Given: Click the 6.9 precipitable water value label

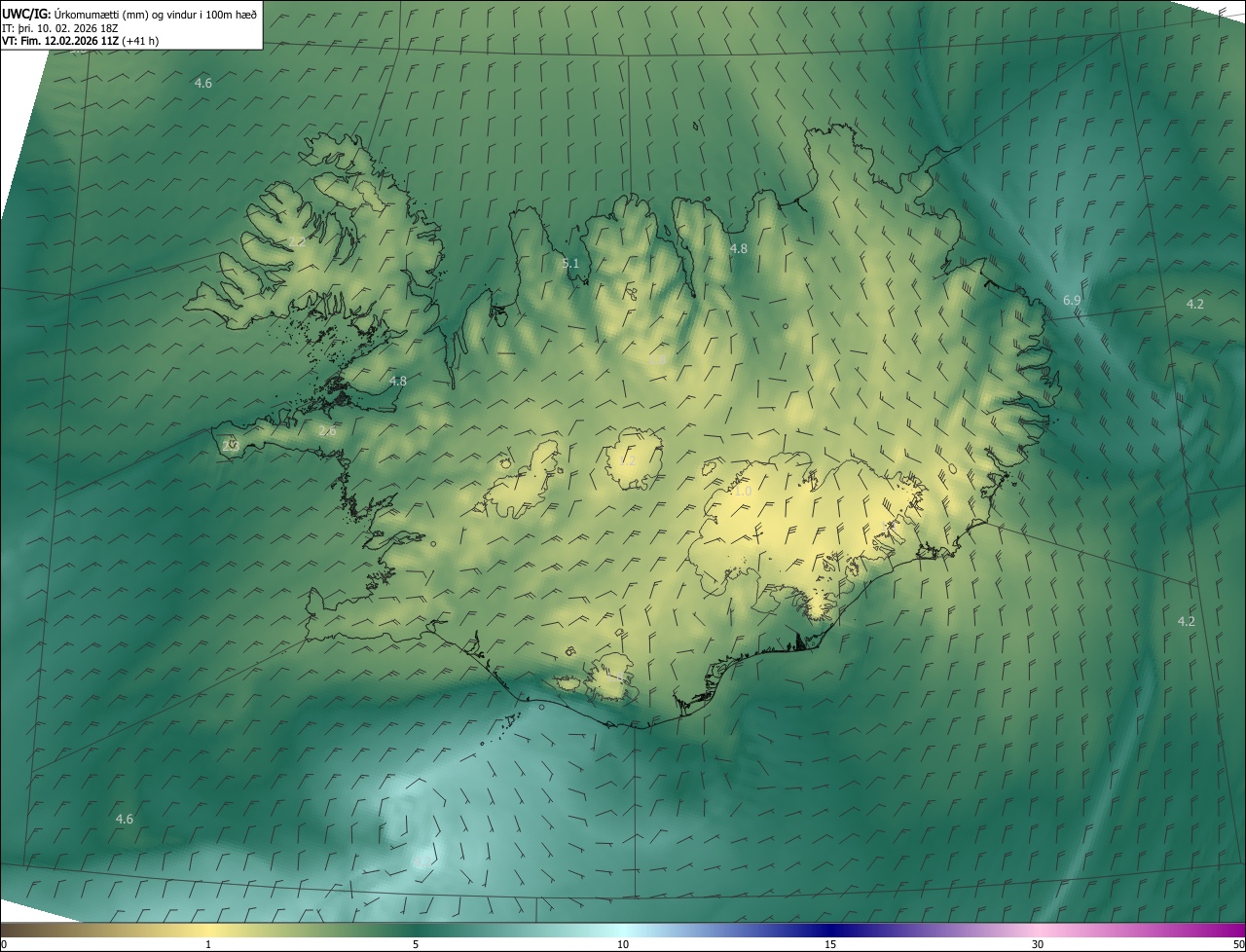Looking at the screenshot, I should coord(1071,301).
